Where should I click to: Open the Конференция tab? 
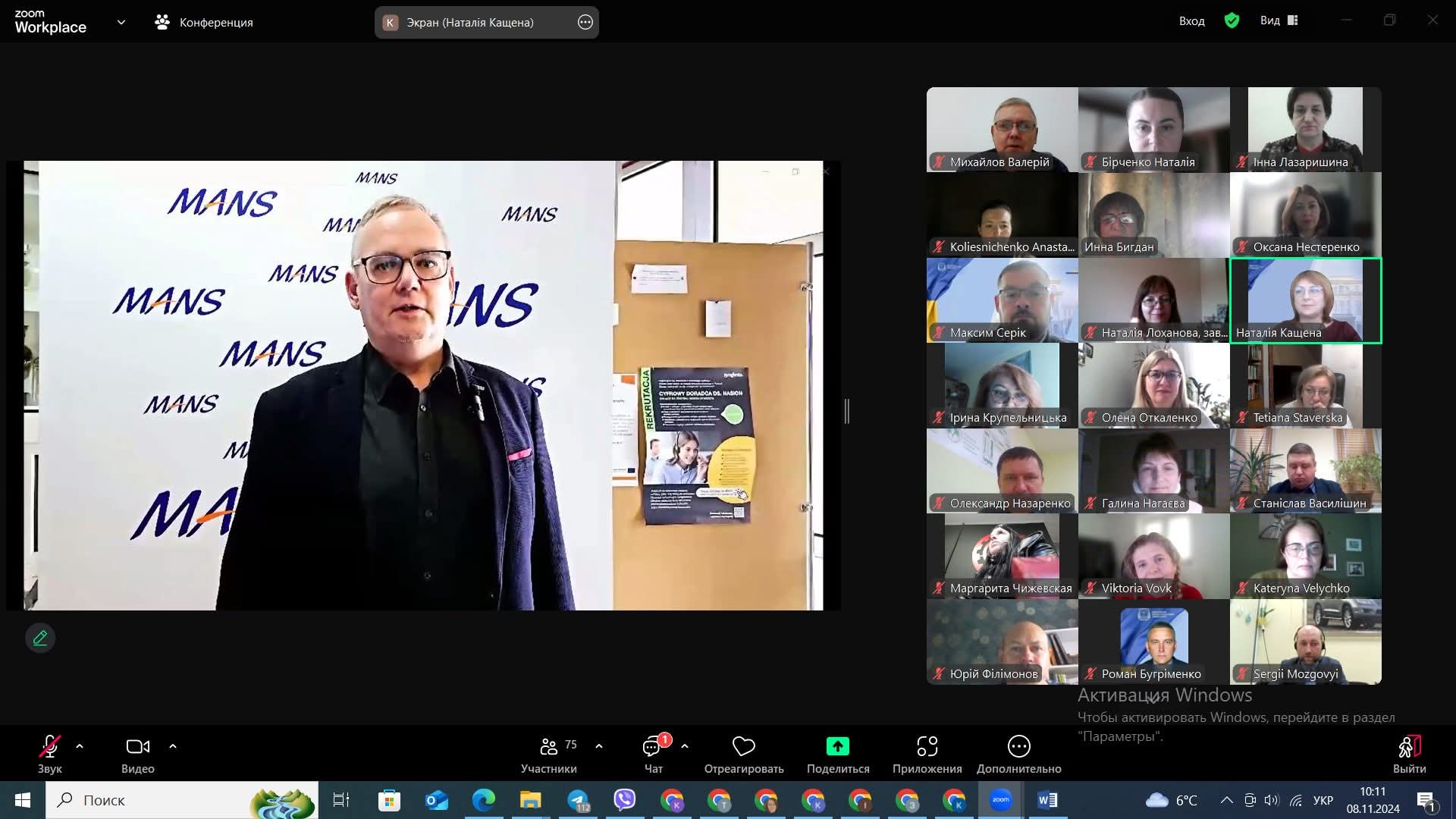pos(204,22)
